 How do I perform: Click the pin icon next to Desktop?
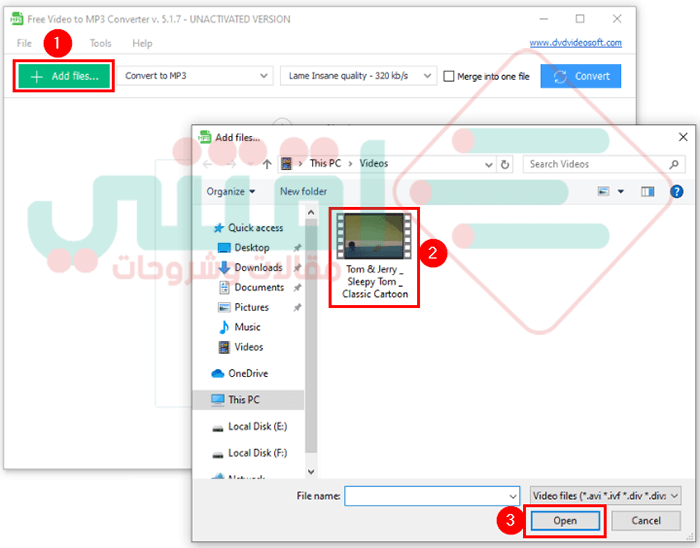pos(297,248)
